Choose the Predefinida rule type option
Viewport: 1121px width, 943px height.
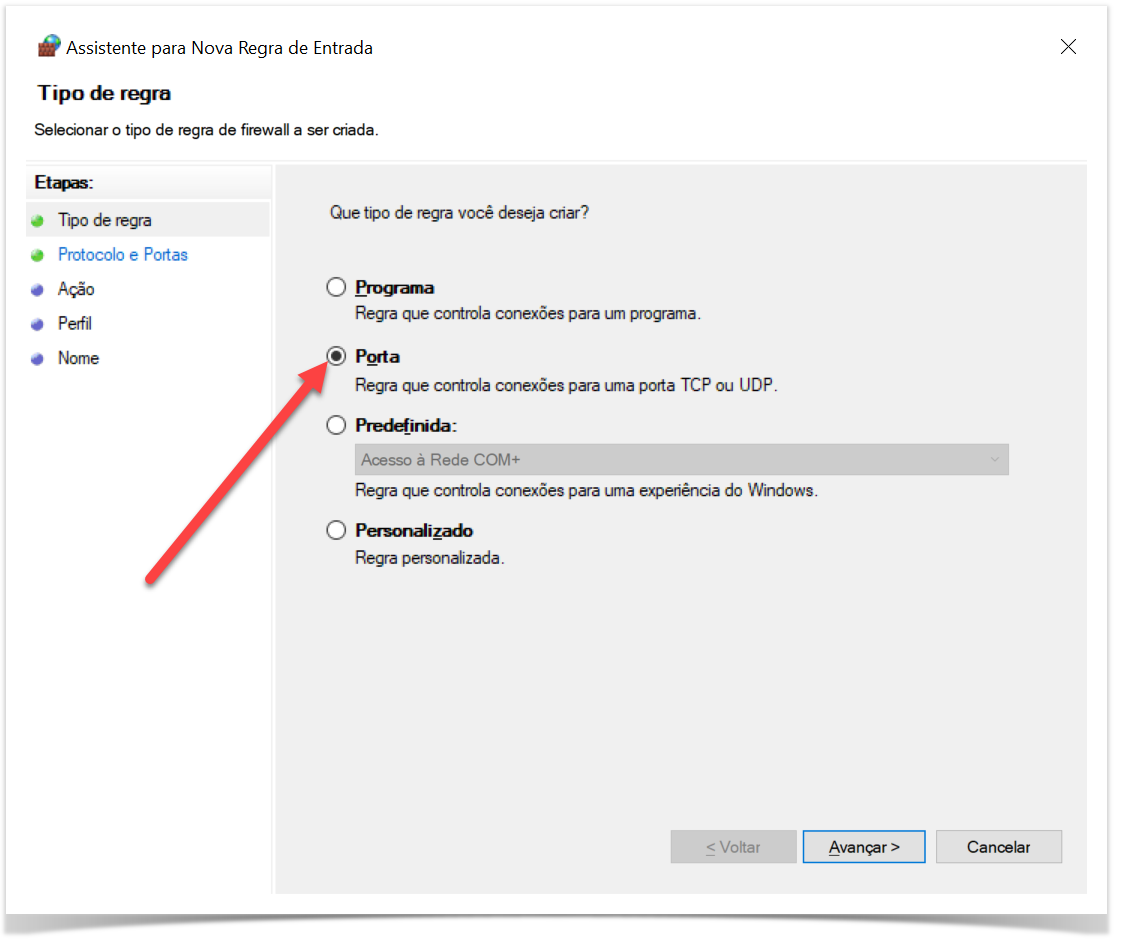coord(337,426)
